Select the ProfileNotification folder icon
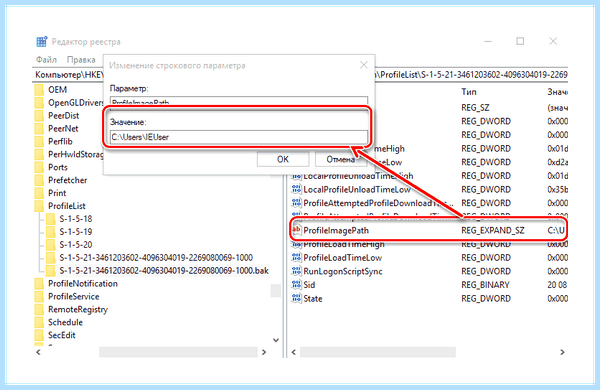The image size is (600, 390). (x=39, y=284)
